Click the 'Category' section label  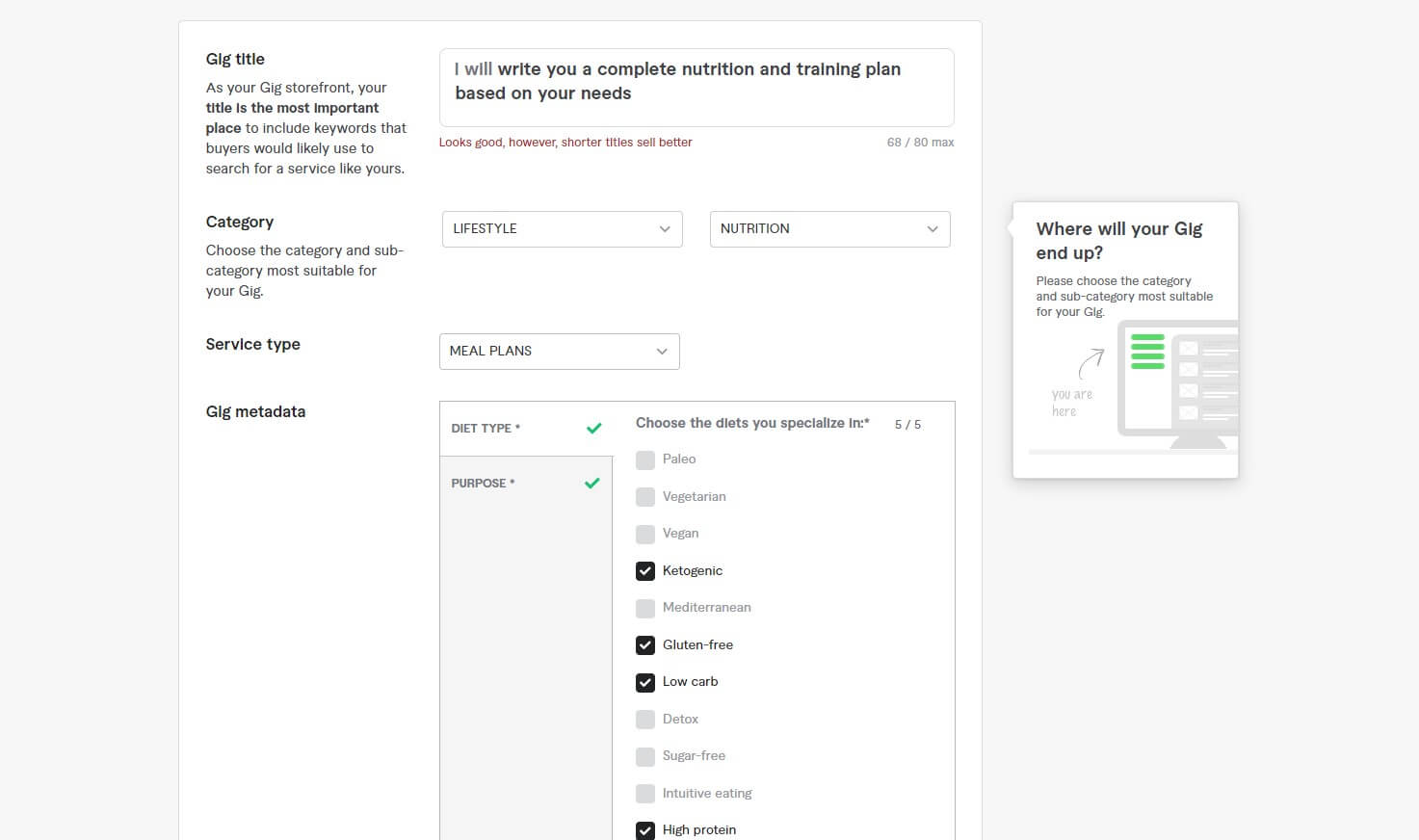(x=240, y=222)
